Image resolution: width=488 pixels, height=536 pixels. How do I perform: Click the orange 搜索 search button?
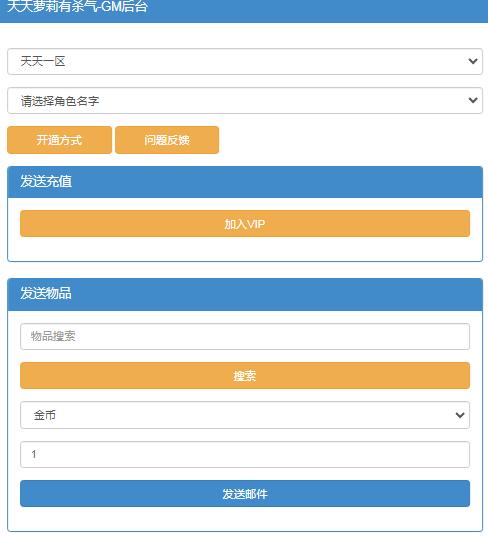coord(245,376)
